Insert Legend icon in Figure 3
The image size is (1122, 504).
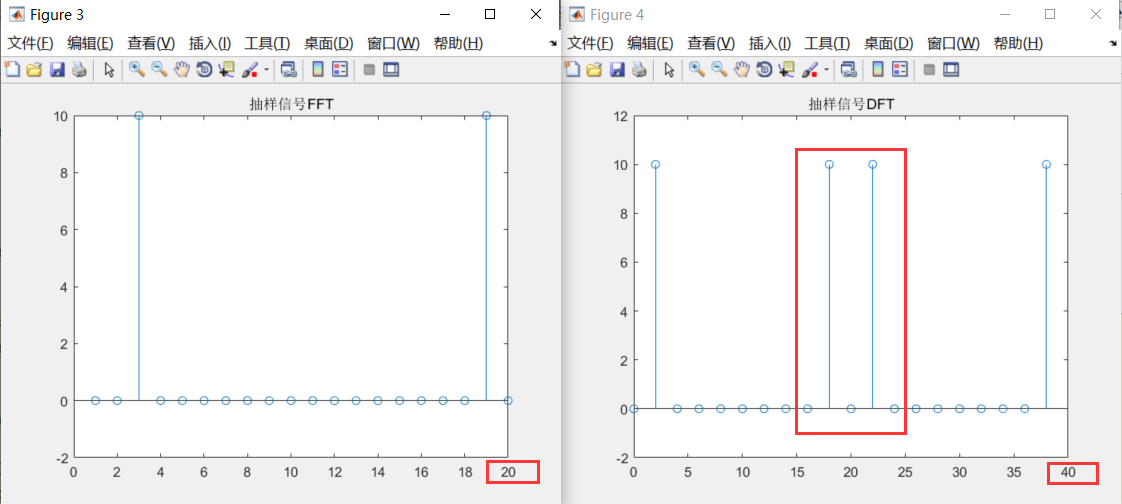click(x=340, y=69)
